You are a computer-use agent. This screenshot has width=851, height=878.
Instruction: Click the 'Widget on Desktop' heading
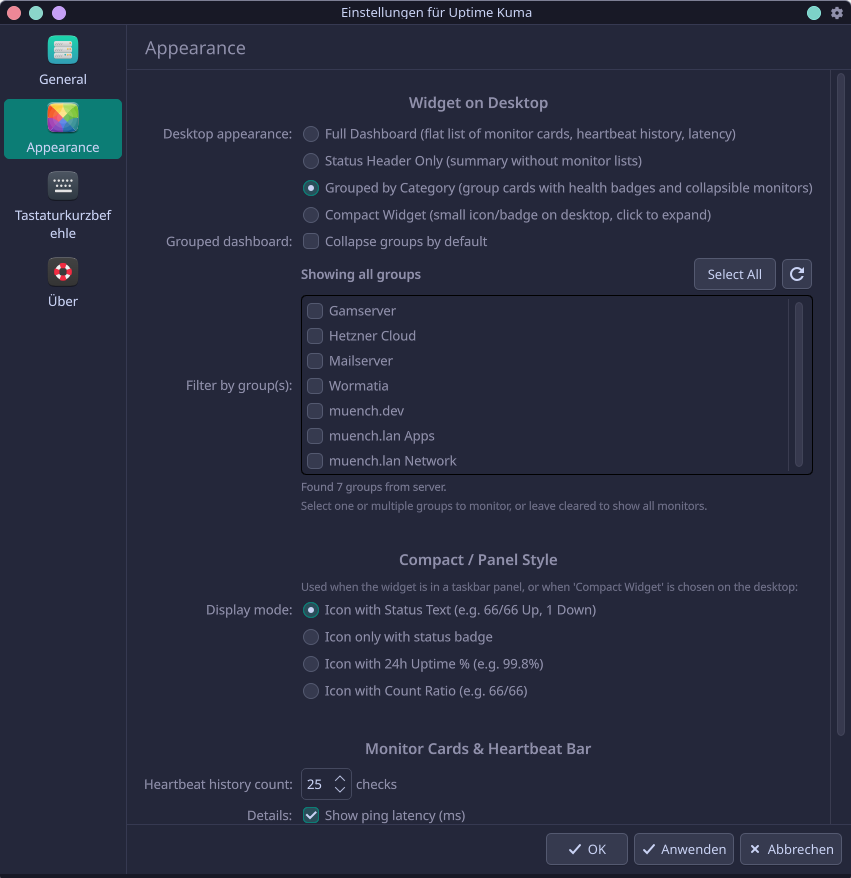click(x=478, y=103)
